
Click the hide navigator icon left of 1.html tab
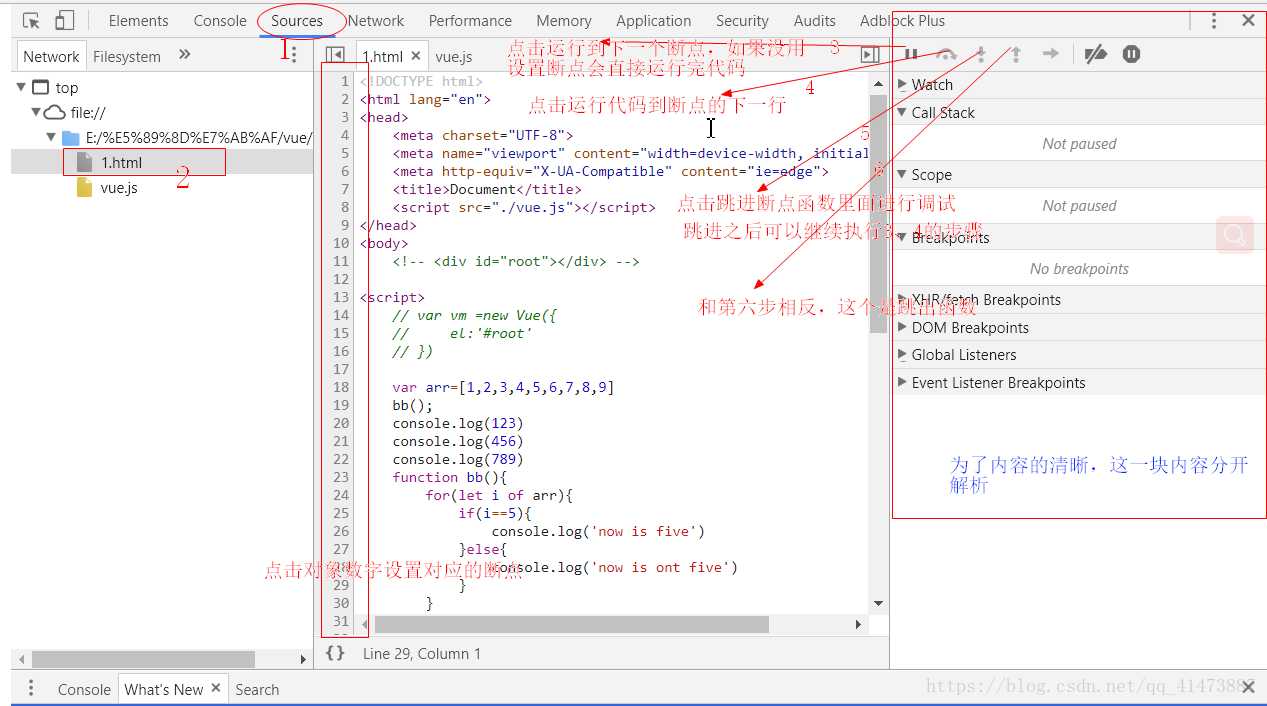point(335,55)
